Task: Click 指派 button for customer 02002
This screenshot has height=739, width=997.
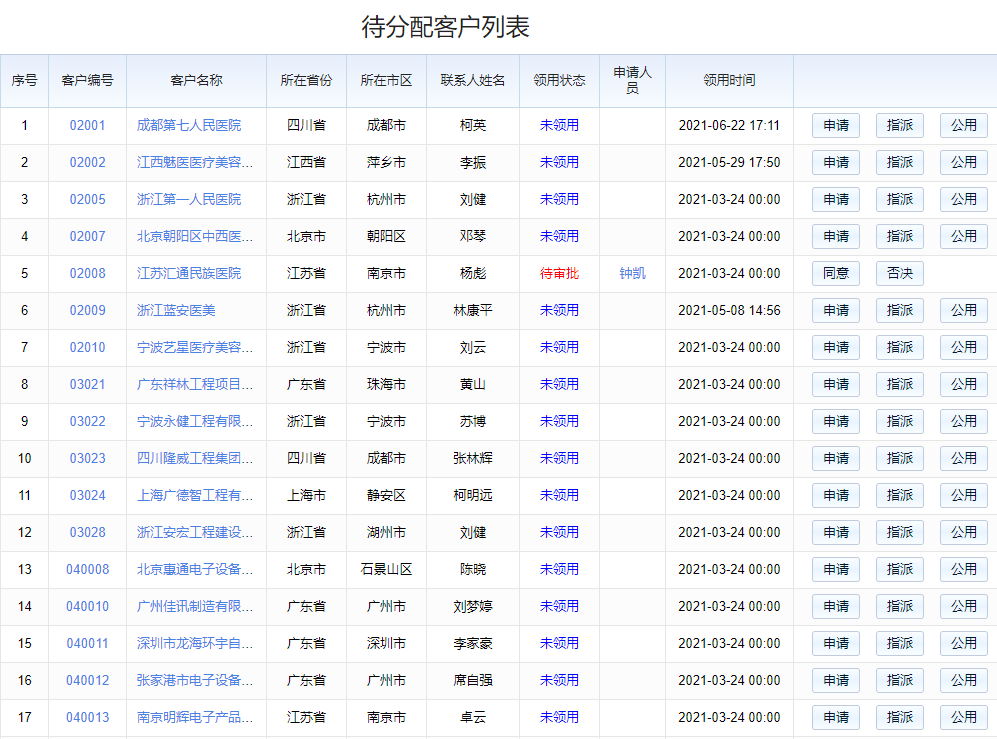Action: click(899, 163)
